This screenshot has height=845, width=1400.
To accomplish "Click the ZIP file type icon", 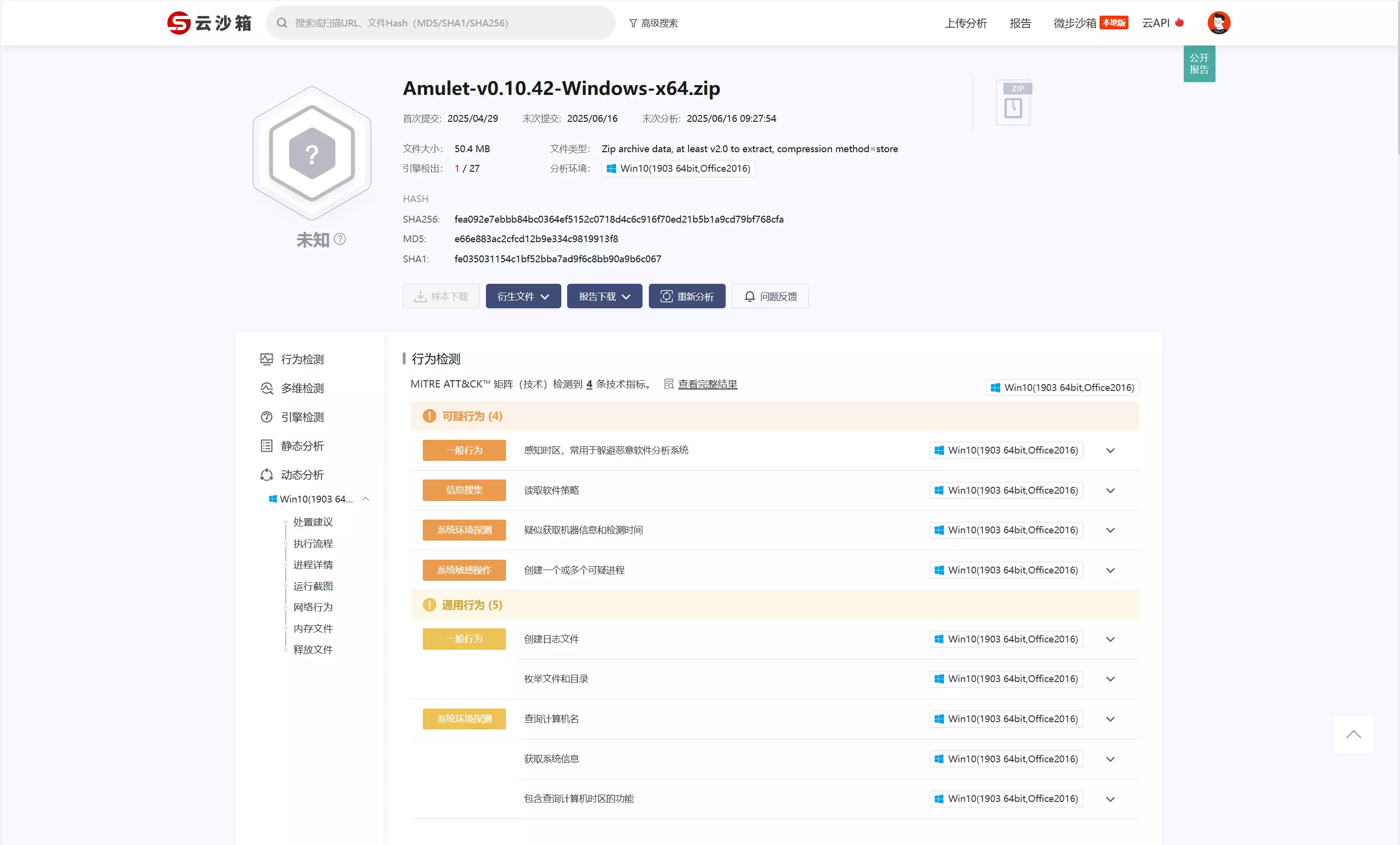I will (1013, 102).
